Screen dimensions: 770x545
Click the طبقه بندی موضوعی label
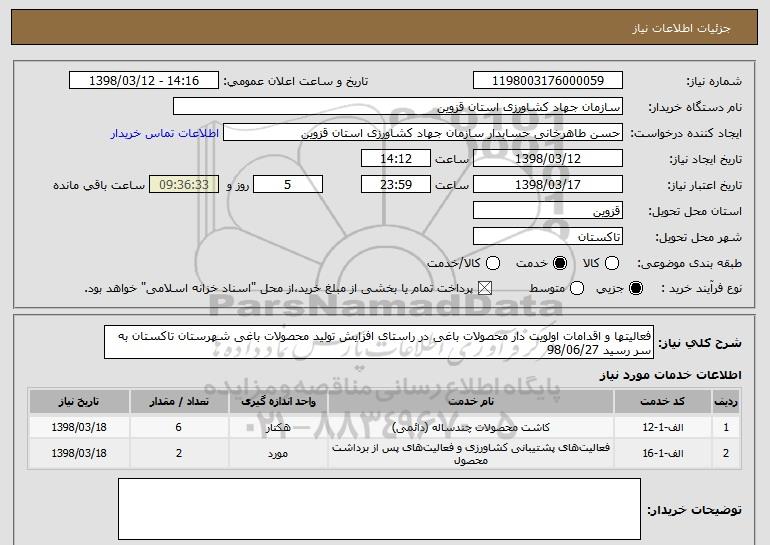pyautogui.click(x=689, y=263)
